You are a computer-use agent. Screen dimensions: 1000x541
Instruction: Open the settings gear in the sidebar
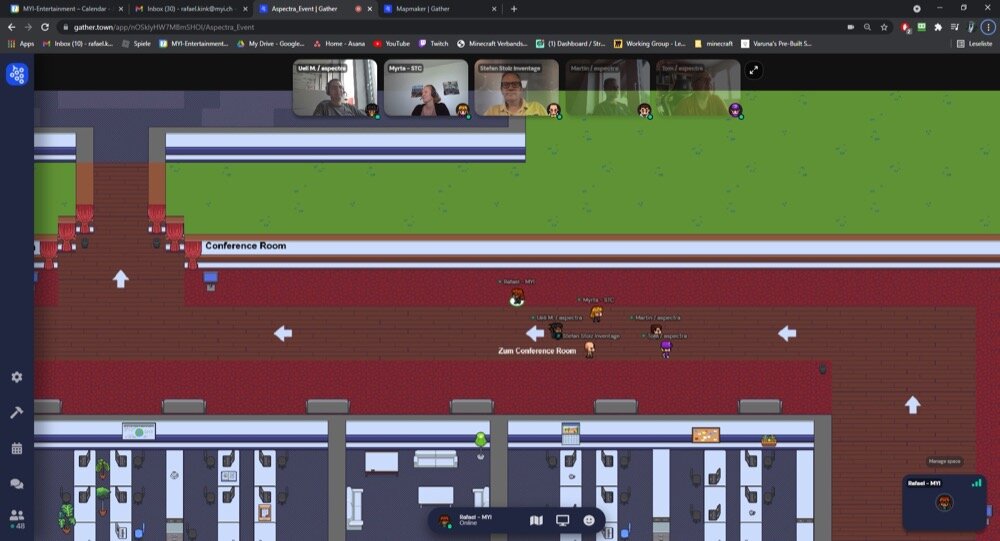coord(17,377)
